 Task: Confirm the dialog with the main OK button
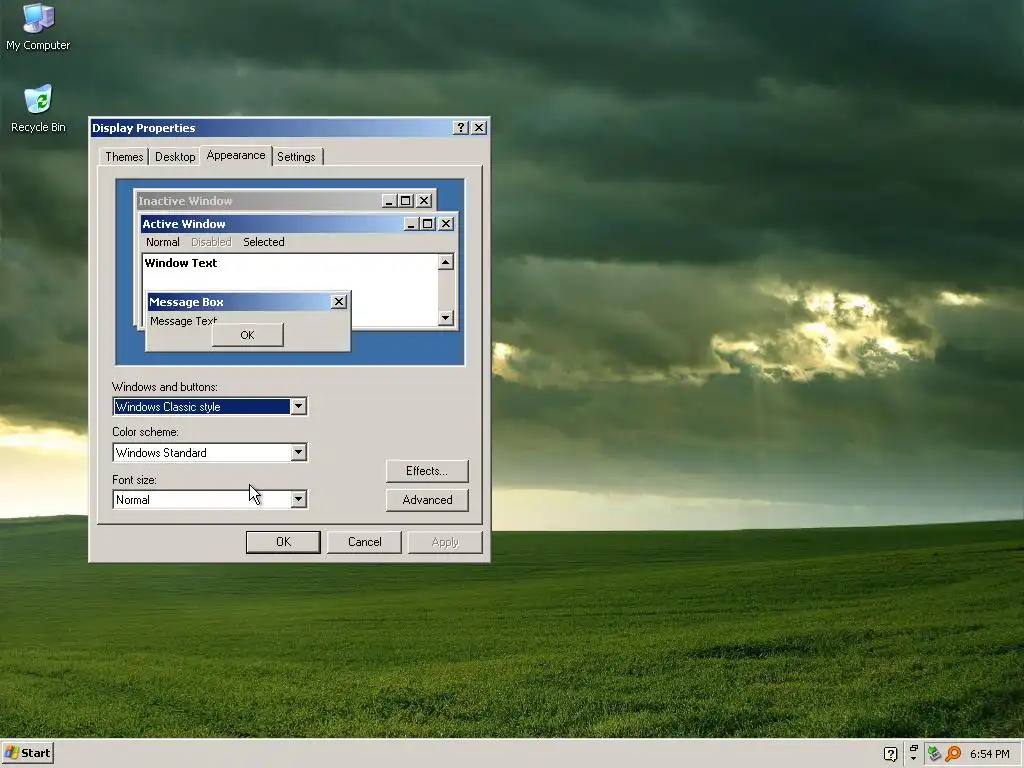pyautogui.click(x=283, y=542)
